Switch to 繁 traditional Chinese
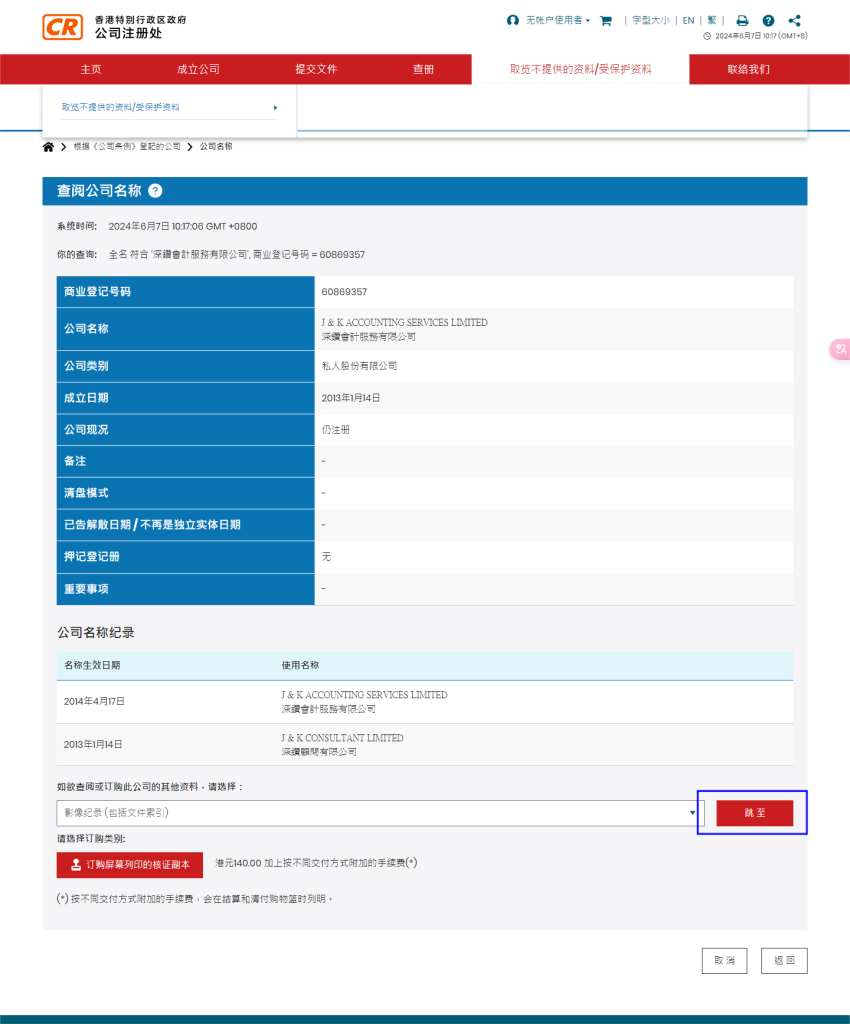Screen dimensions: 850x1024 712,20
